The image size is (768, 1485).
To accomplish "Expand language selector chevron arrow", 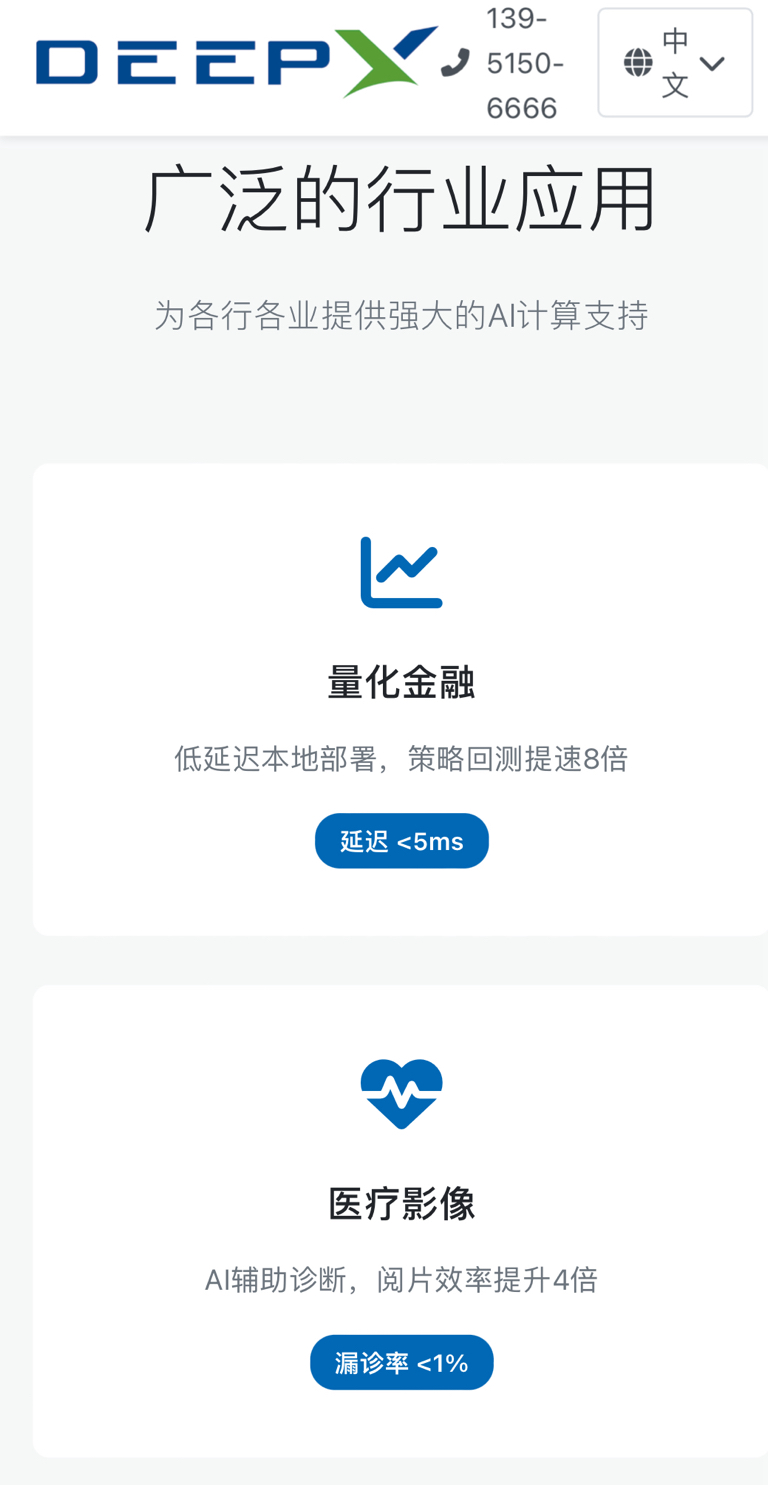I will [x=712, y=64].
